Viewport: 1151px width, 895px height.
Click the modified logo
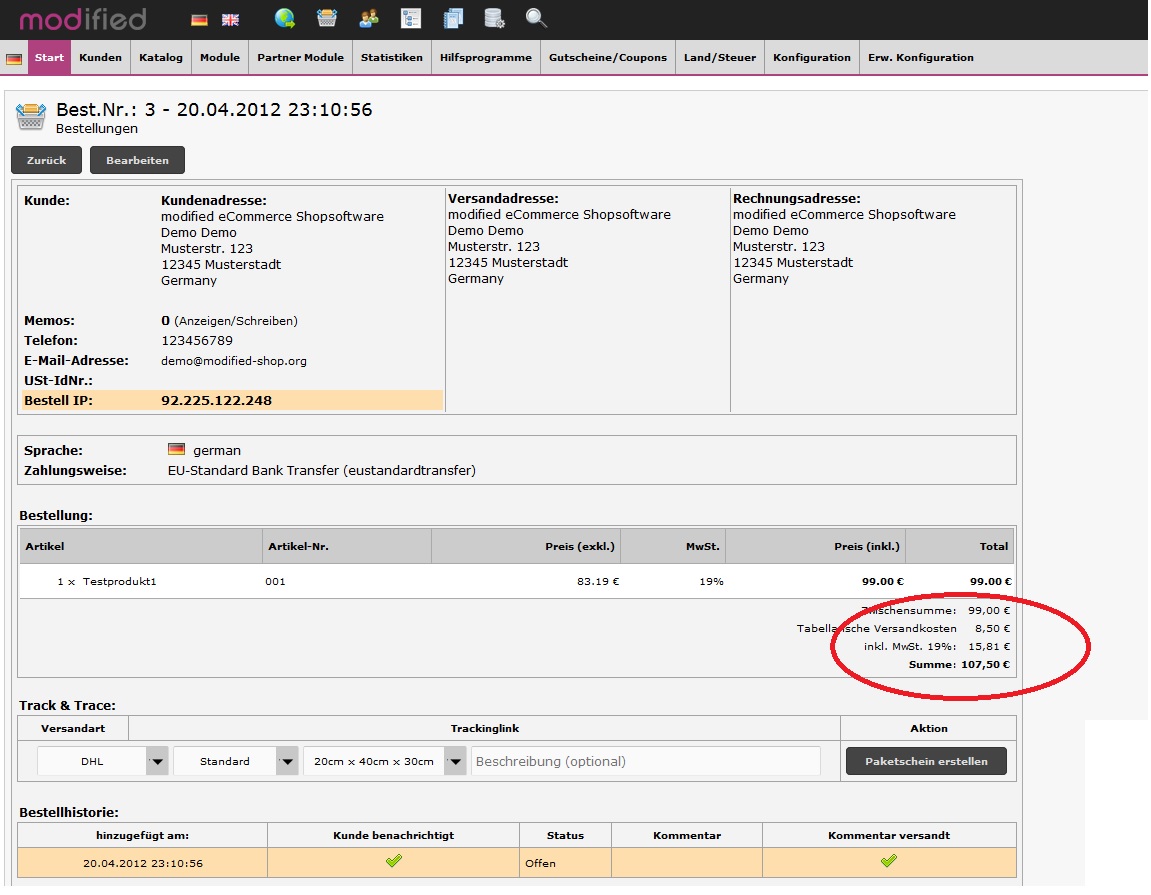(x=83, y=19)
